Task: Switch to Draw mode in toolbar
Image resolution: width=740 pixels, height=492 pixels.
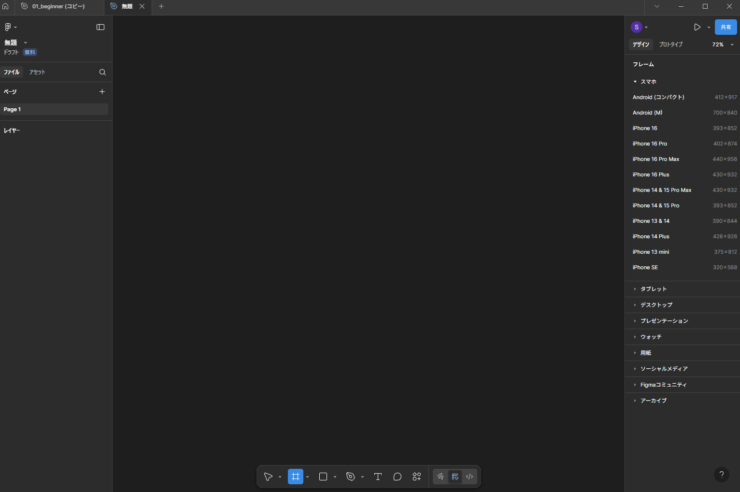Action: pos(440,477)
